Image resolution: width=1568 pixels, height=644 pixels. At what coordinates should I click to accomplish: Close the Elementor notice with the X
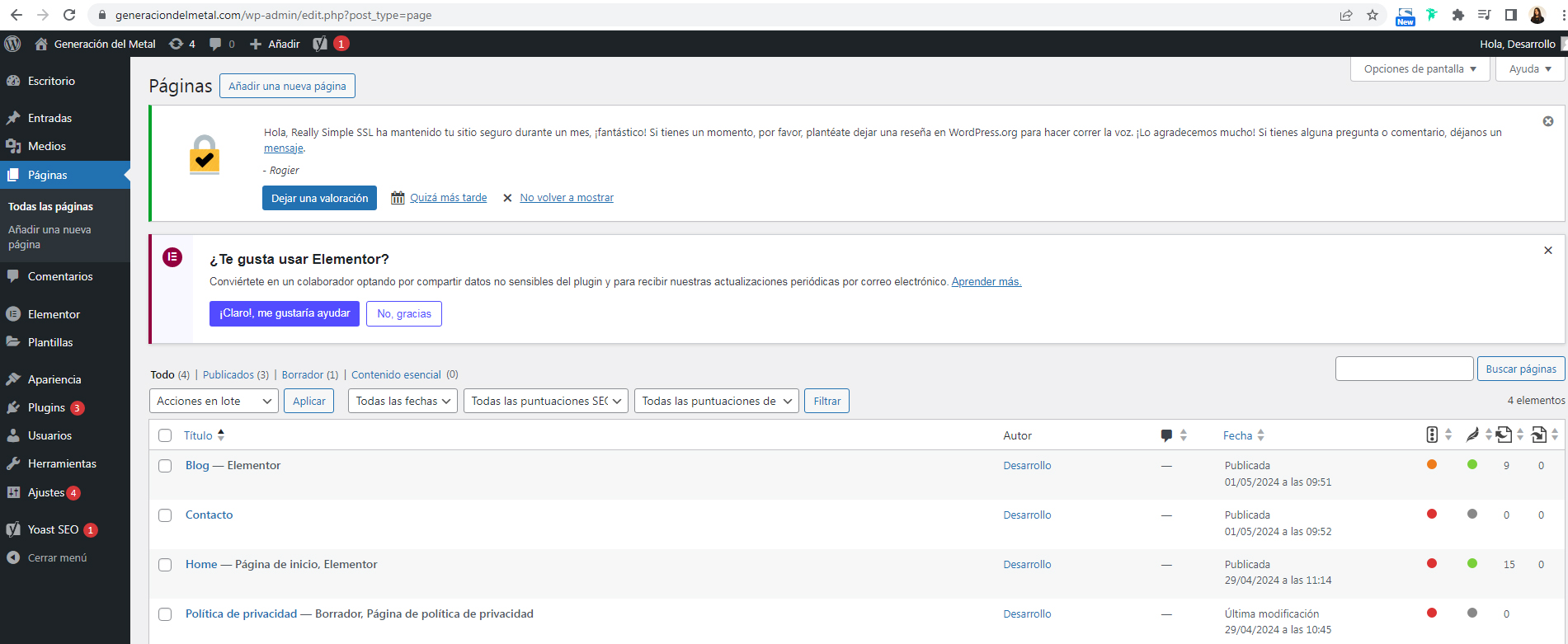tap(1547, 251)
